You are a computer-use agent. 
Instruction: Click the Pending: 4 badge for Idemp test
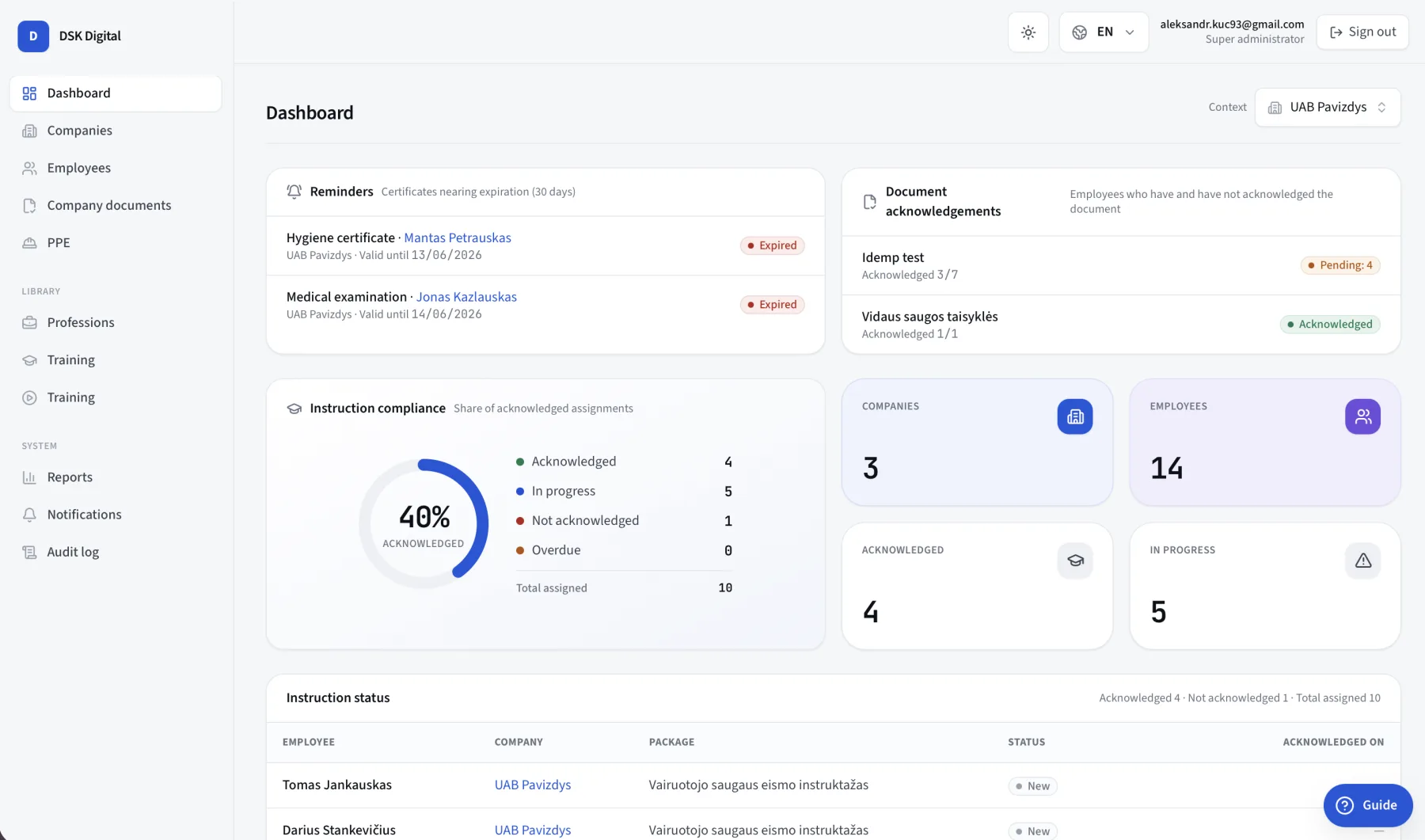click(x=1340, y=266)
